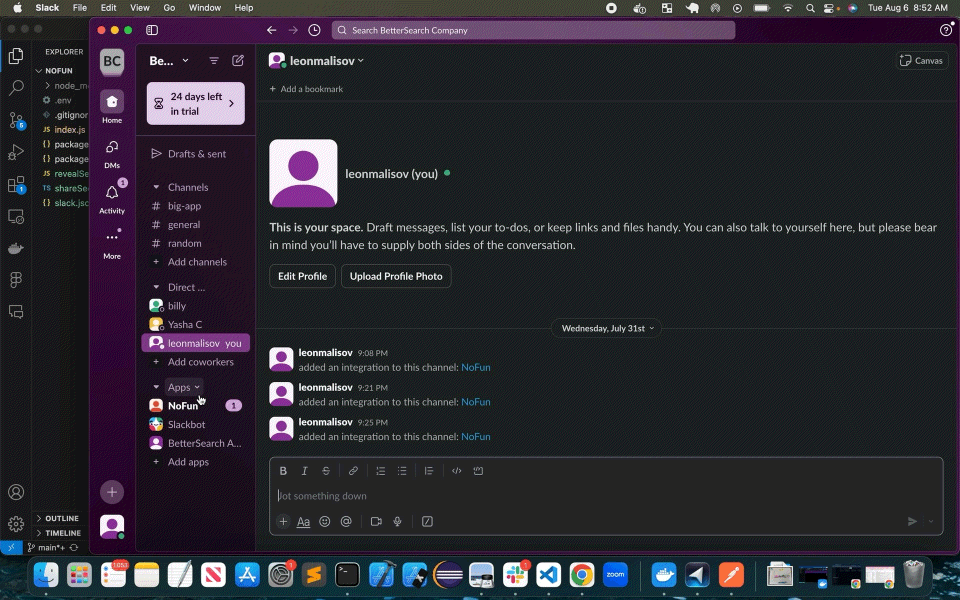Image resolution: width=960 pixels, height=600 pixels.
Task: Click Upload Profile Photo button
Action: pos(396,276)
